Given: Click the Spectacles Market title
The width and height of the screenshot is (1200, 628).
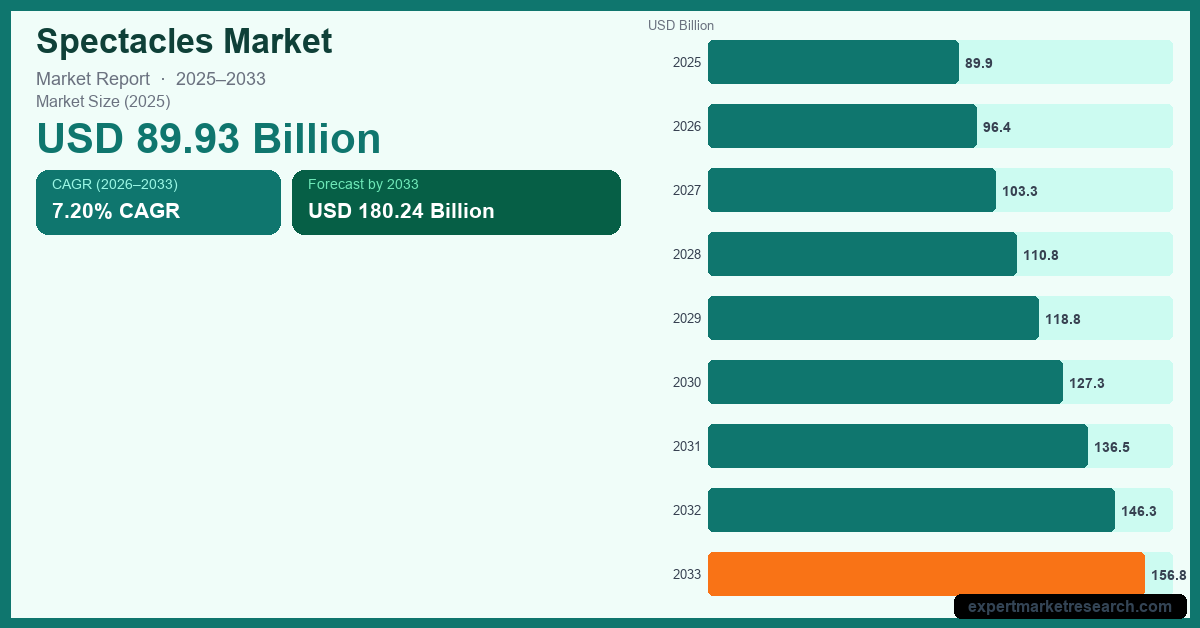Looking at the screenshot, I should pyautogui.click(x=184, y=42).
